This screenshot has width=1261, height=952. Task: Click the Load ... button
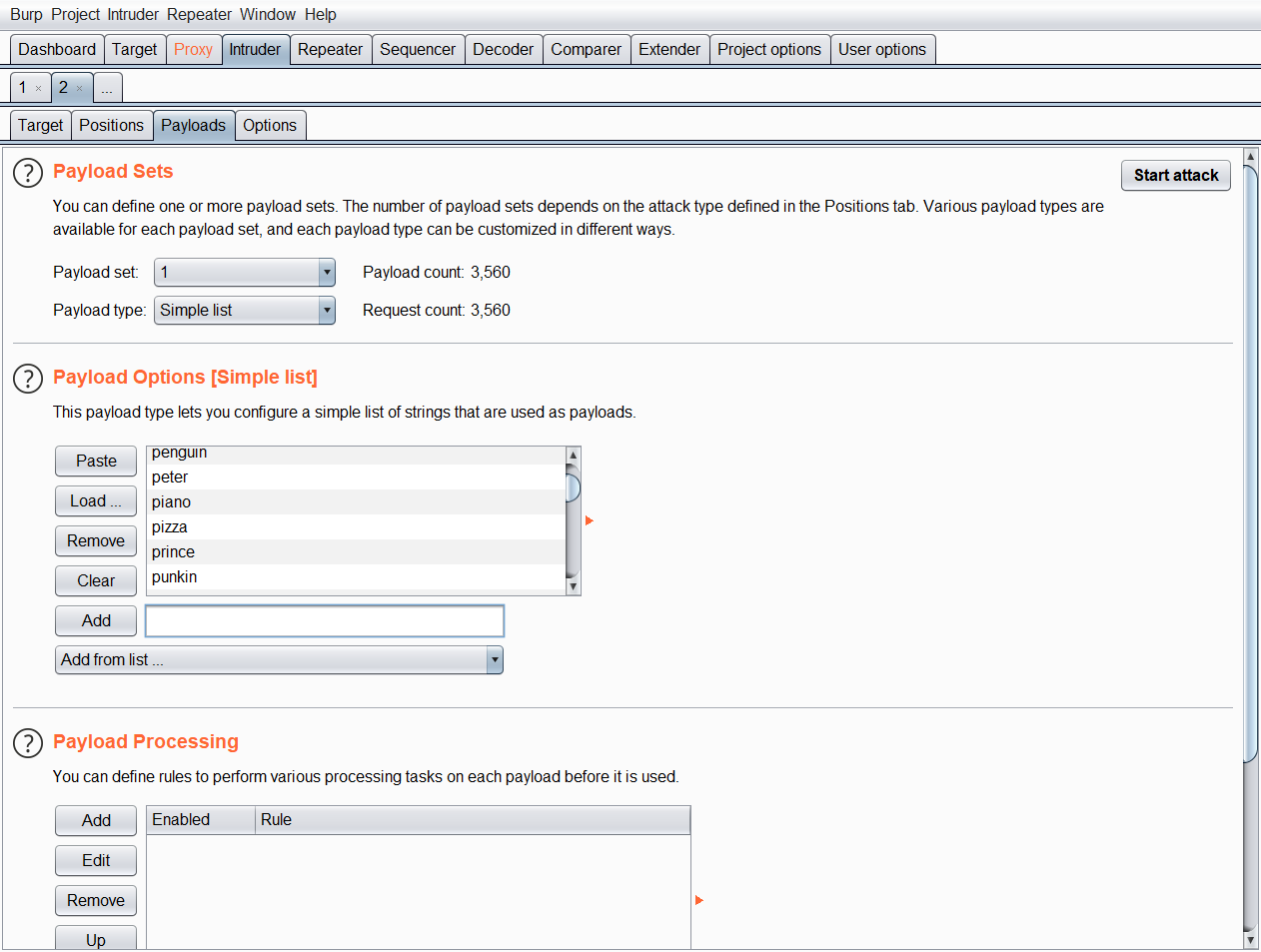[96, 501]
